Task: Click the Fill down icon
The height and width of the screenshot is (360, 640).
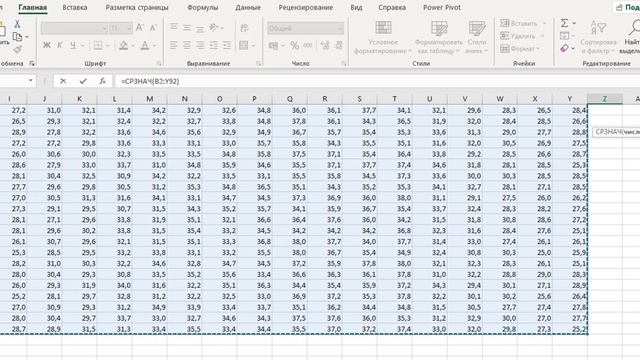Action: click(564, 36)
